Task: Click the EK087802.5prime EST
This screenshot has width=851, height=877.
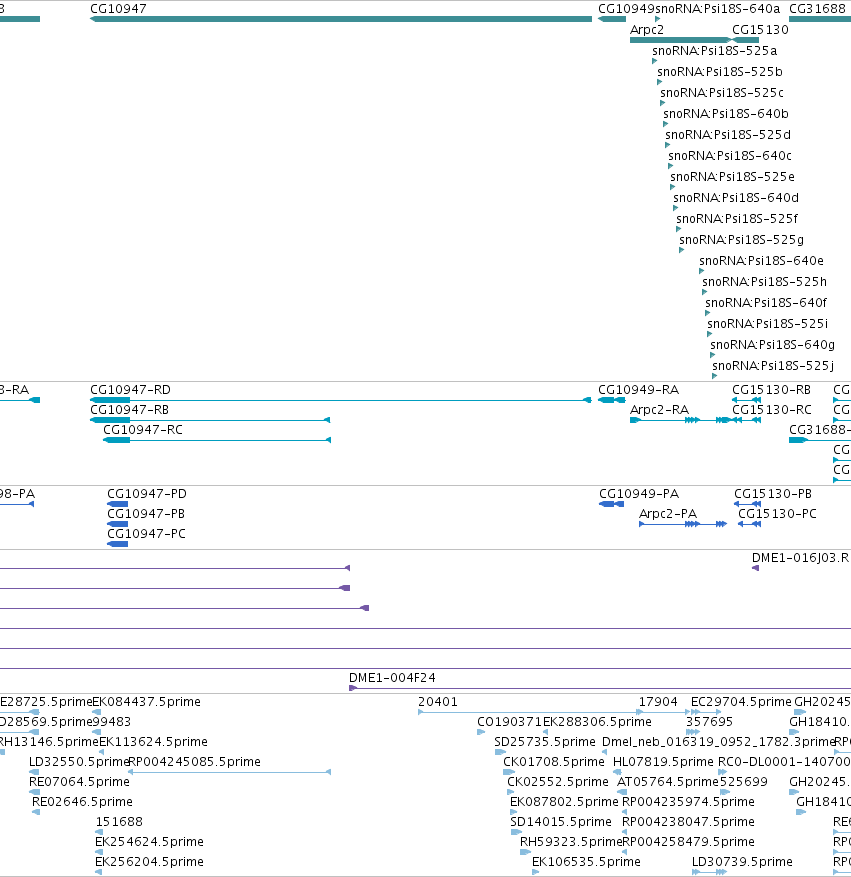Action: pyautogui.click(x=513, y=813)
